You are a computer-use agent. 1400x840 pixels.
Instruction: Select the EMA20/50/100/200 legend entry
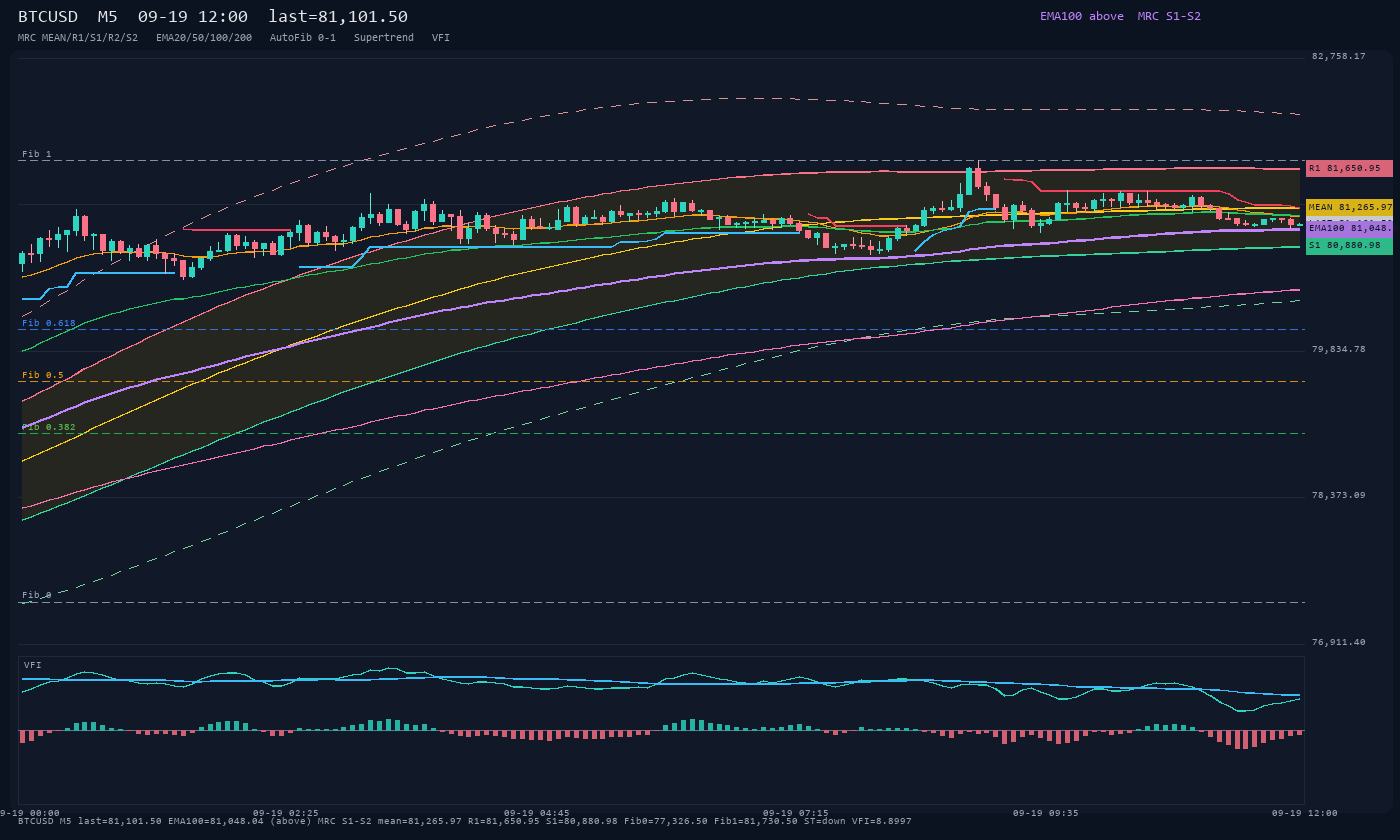pos(204,37)
